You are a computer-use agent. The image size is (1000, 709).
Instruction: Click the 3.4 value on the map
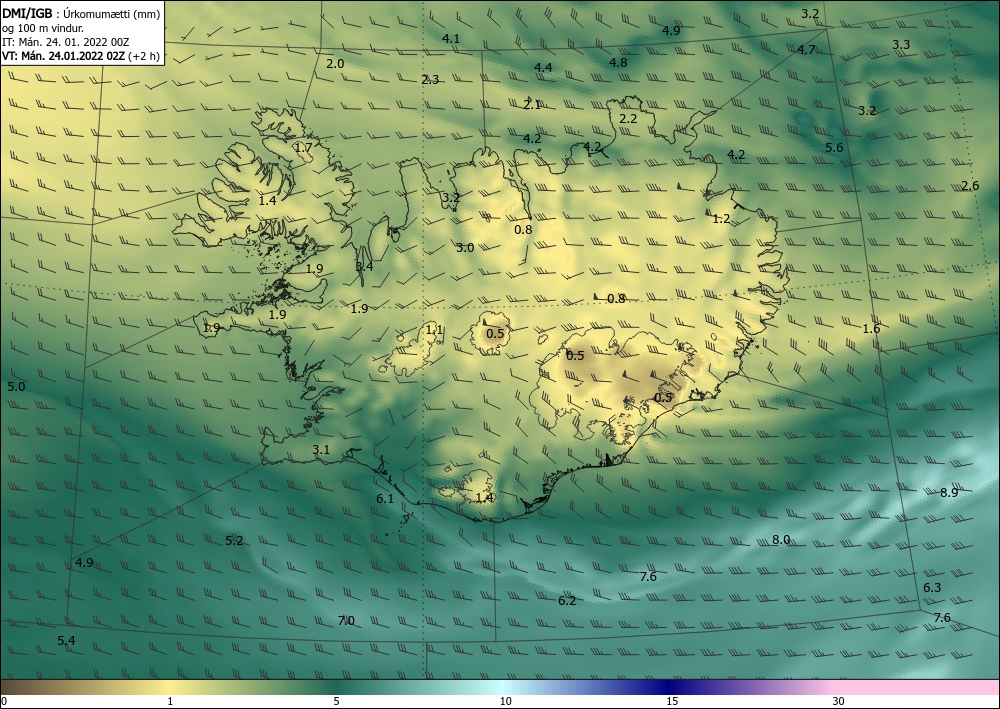click(364, 267)
